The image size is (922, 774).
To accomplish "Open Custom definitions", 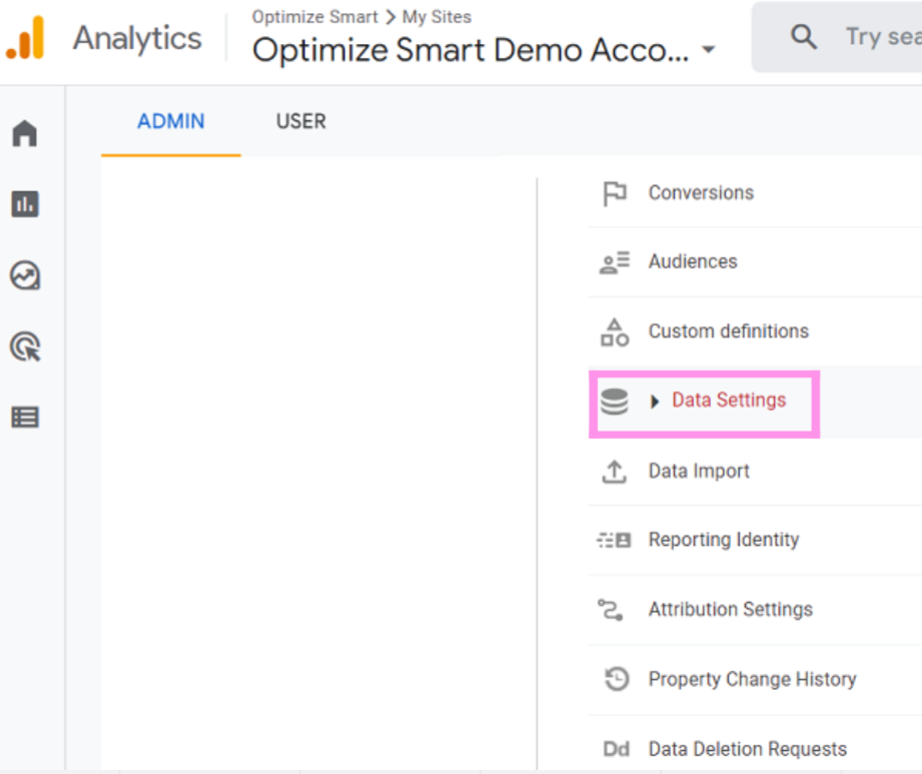I will point(728,331).
